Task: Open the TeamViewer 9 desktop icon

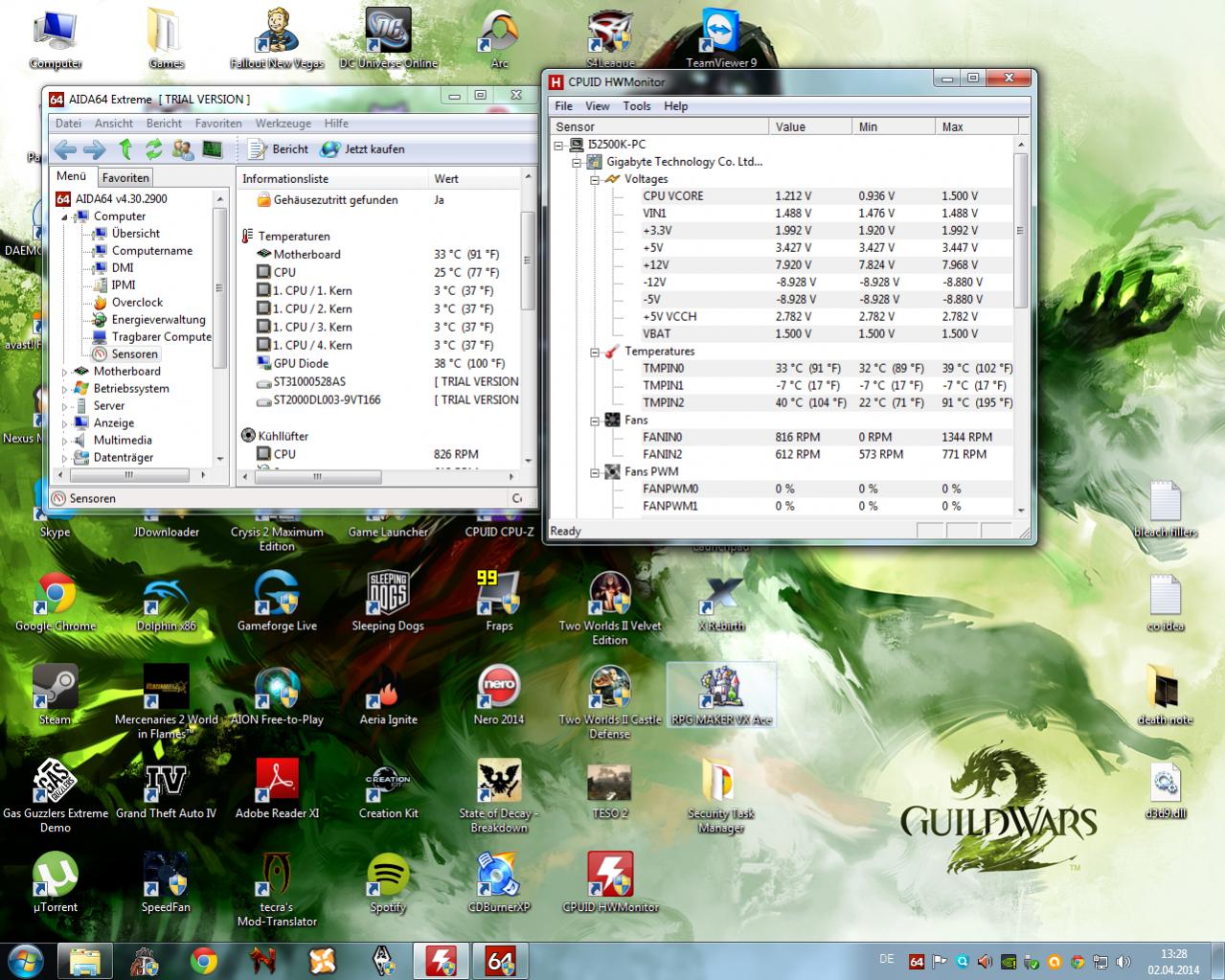Action: pos(721,38)
